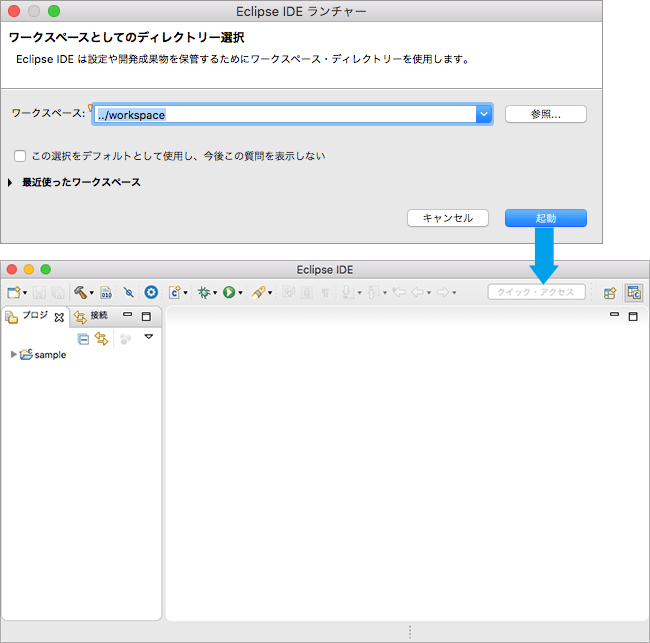Click the Skip All Breakpoints icon

(x=129, y=293)
